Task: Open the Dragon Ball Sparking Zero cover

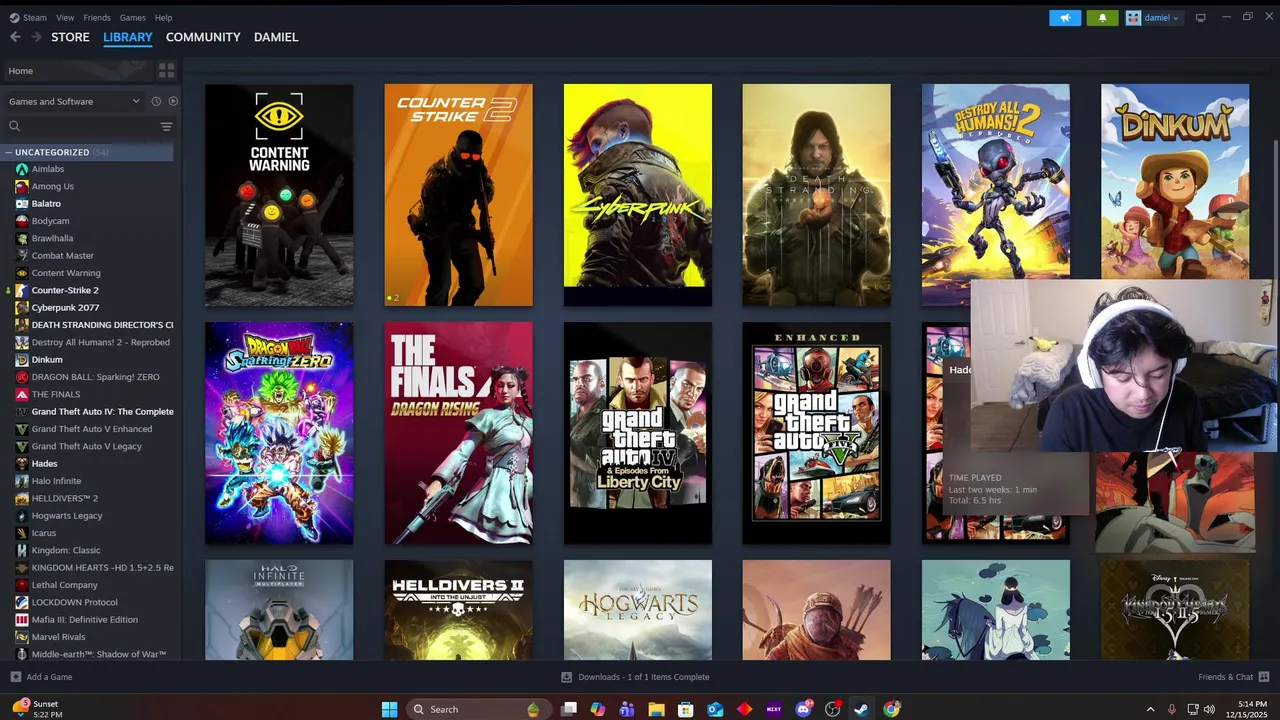Action: 279,433
